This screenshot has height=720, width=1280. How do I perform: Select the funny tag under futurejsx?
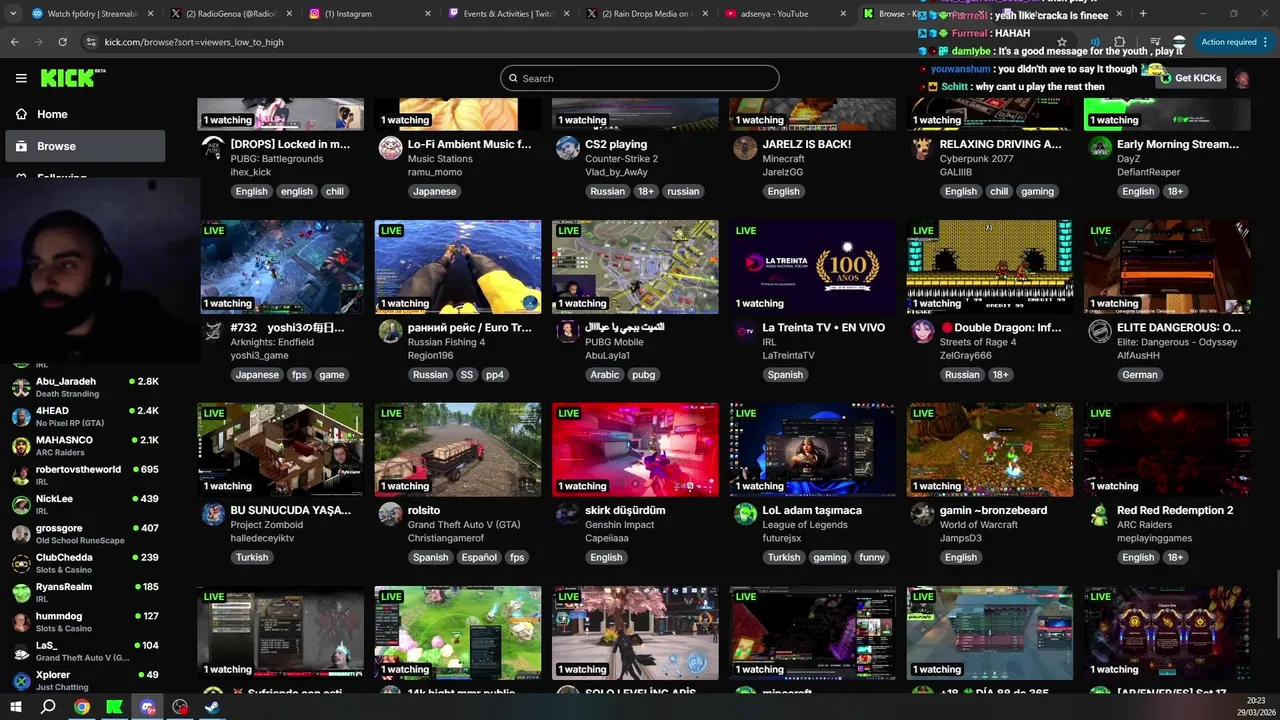(x=872, y=558)
